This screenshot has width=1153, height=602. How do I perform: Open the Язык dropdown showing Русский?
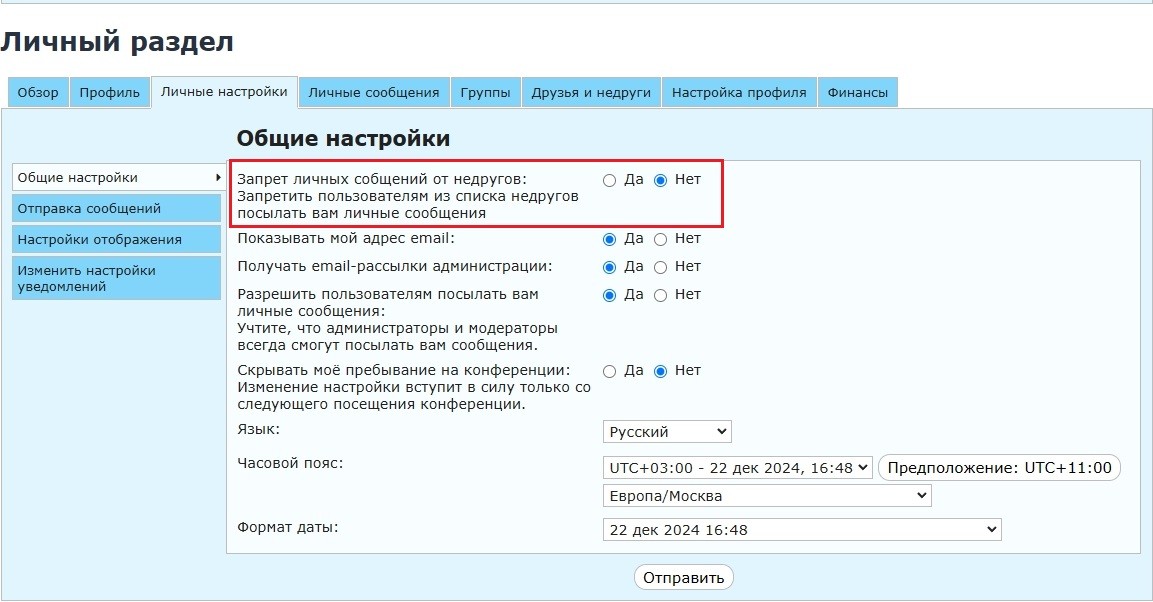pyautogui.click(x=667, y=432)
